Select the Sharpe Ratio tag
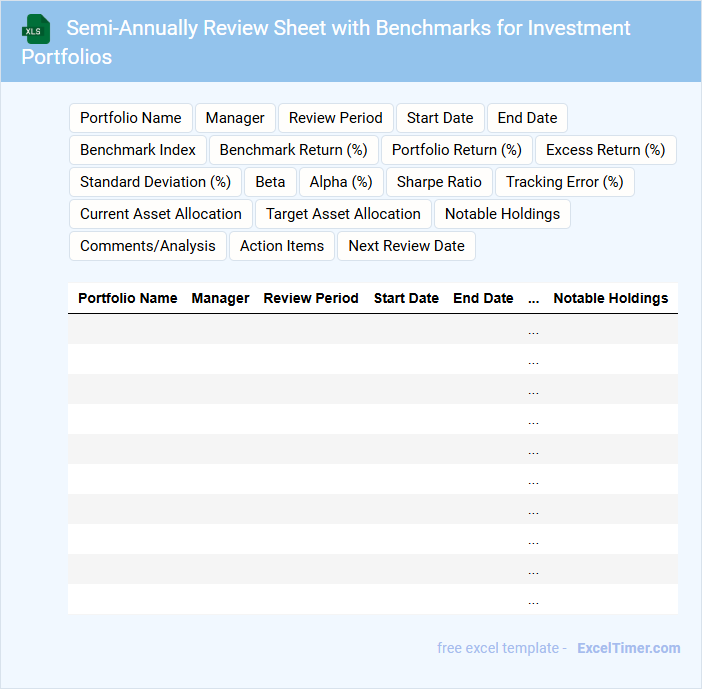 click(x=439, y=182)
